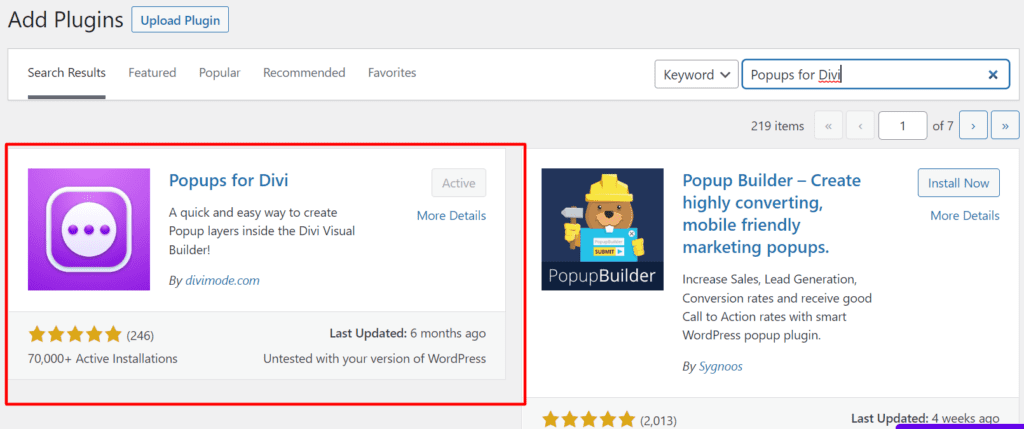
Task: Click the previous page arrow button
Action: (x=860, y=126)
